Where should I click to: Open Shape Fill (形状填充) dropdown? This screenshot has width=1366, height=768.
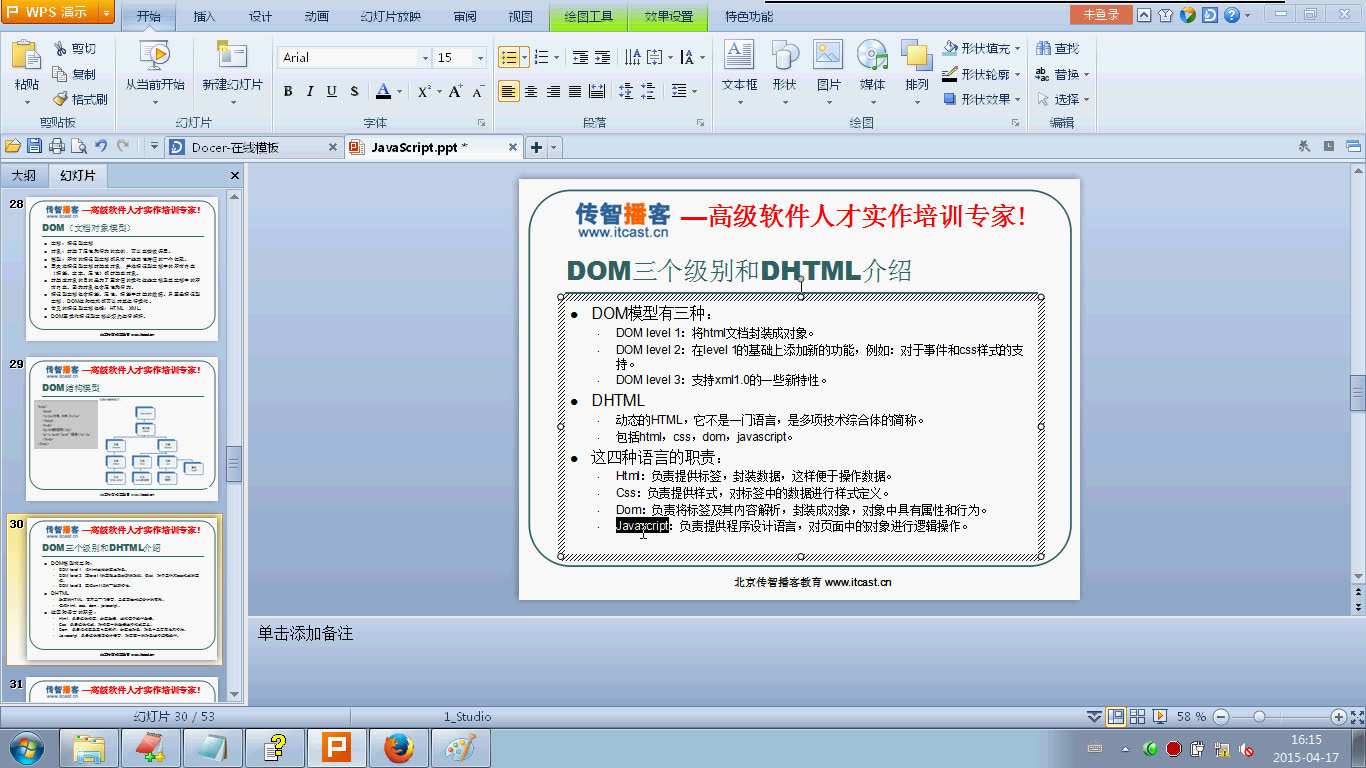tap(1017, 48)
